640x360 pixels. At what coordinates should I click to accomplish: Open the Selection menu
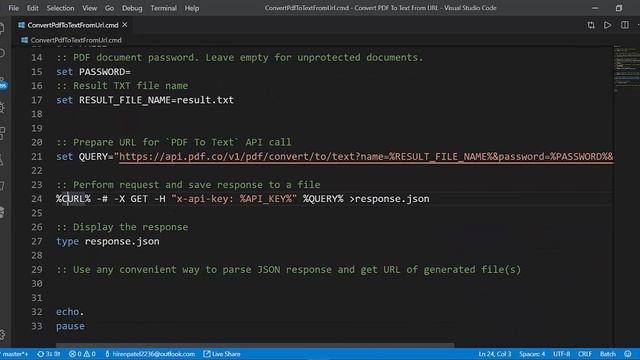point(60,8)
